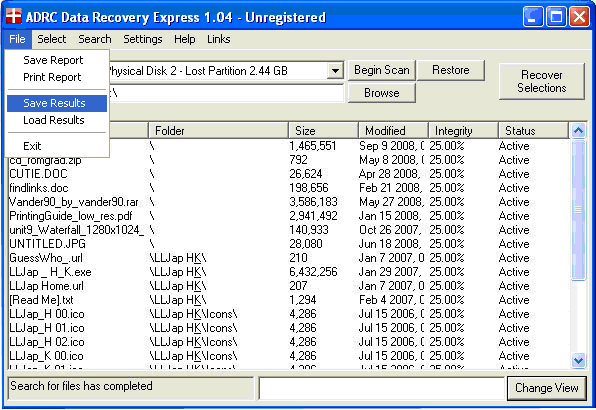Screen dimensions: 596x410
Task: Click the Browse button
Action: (382, 93)
